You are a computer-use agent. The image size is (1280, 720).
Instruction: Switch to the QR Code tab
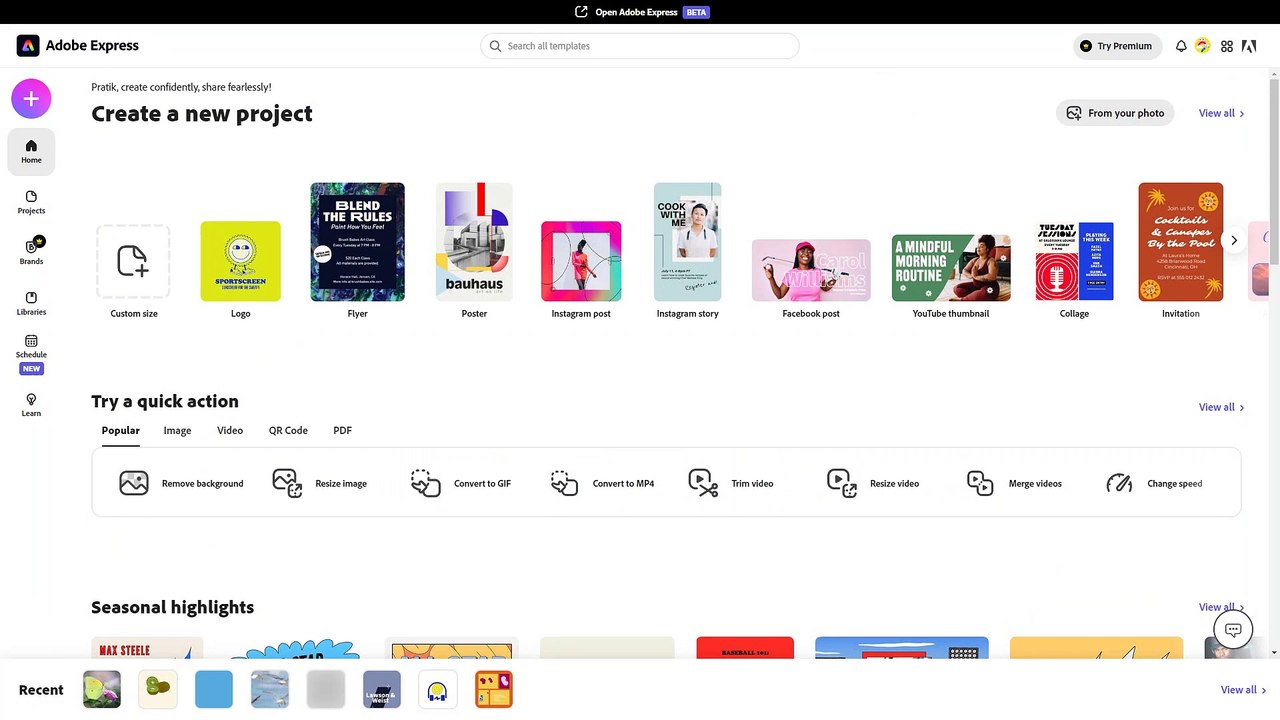pos(288,430)
